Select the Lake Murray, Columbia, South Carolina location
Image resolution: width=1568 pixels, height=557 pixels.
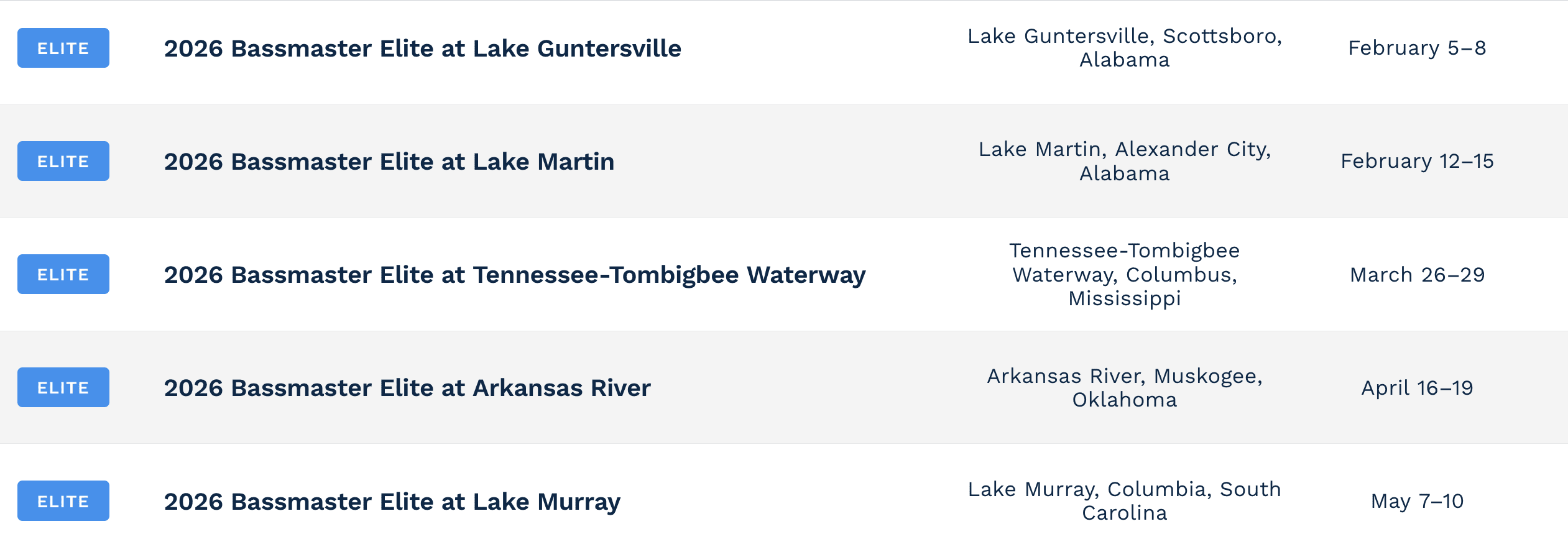1124,501
